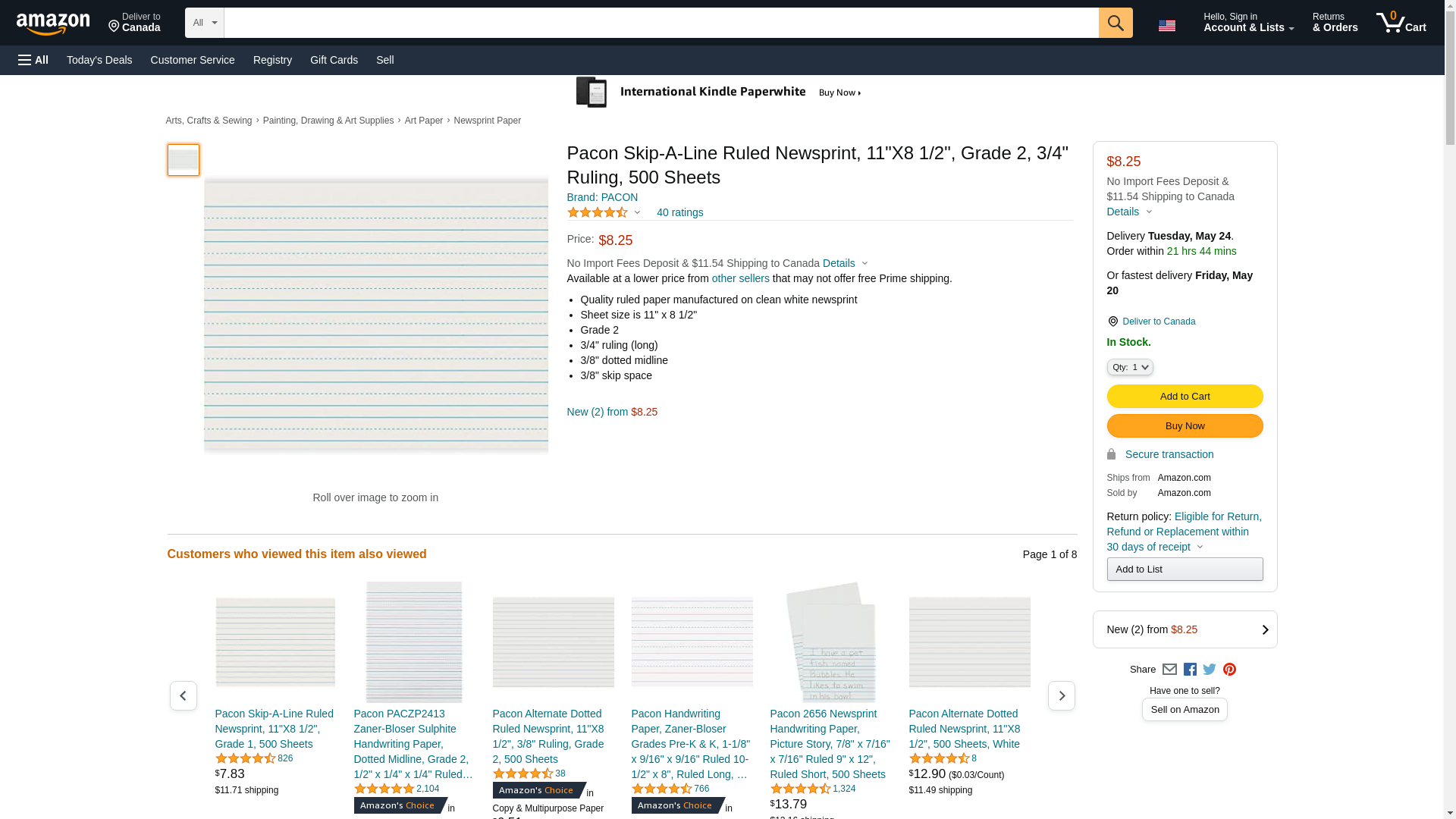This screenshot has height=819, width=1456.
Task: Open the All hamburger menu
Action: tap(33, 60)
